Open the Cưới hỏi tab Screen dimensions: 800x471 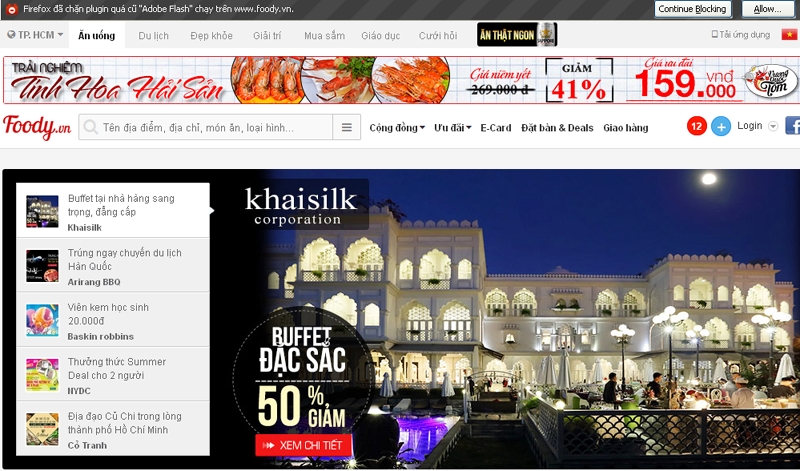tap(438, 36)
